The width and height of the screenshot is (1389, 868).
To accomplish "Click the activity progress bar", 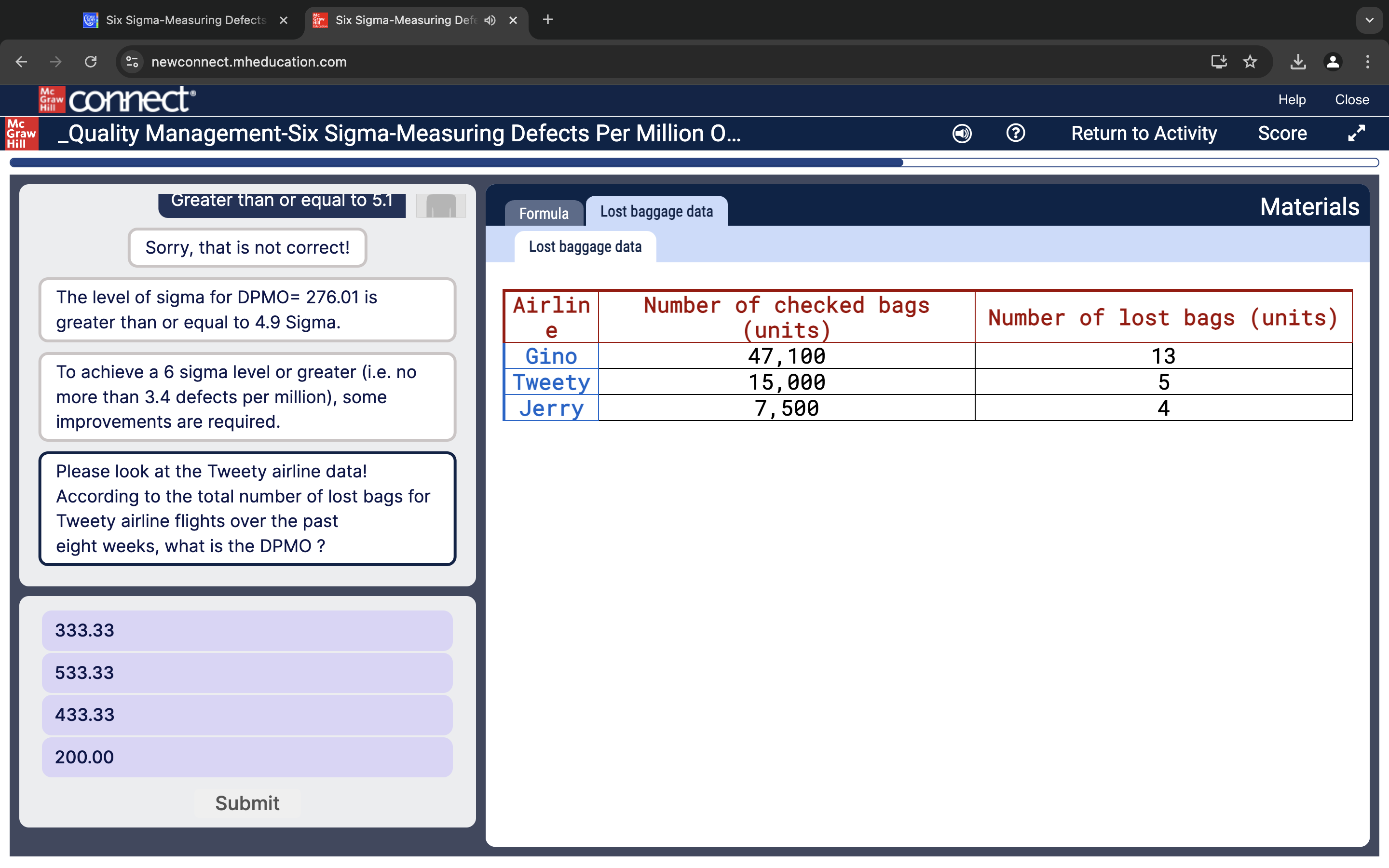I will tap(694, 163).
